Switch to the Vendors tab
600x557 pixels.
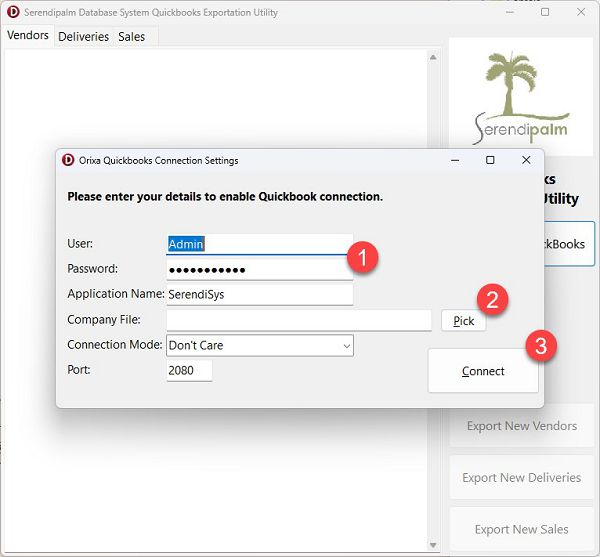click(28, 36)
